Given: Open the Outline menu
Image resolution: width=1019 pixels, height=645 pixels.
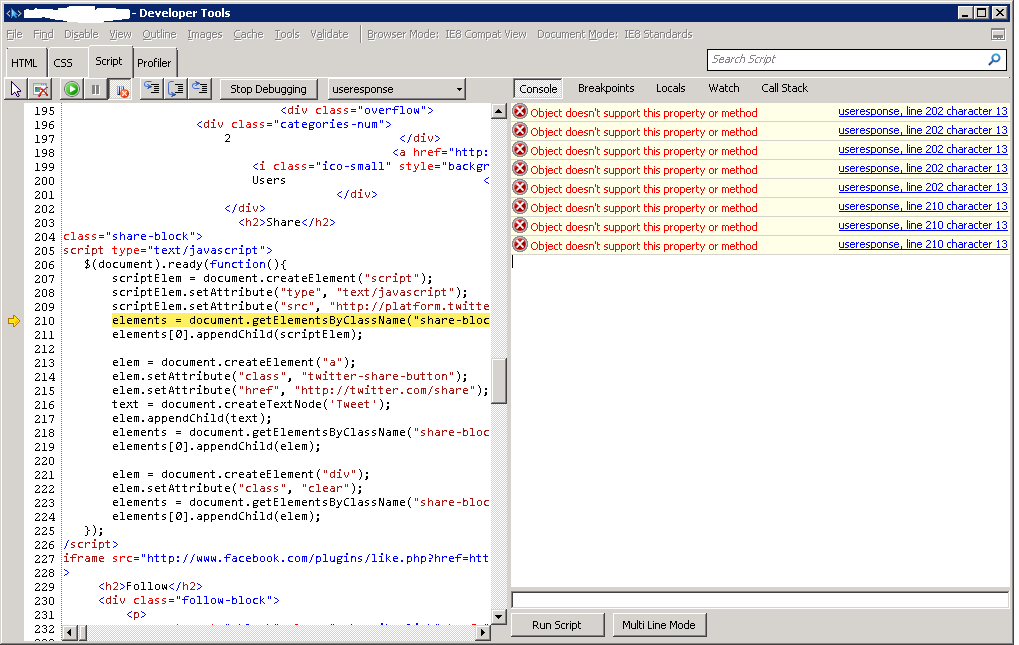Looking at the screenshot, I should point(159,34).
